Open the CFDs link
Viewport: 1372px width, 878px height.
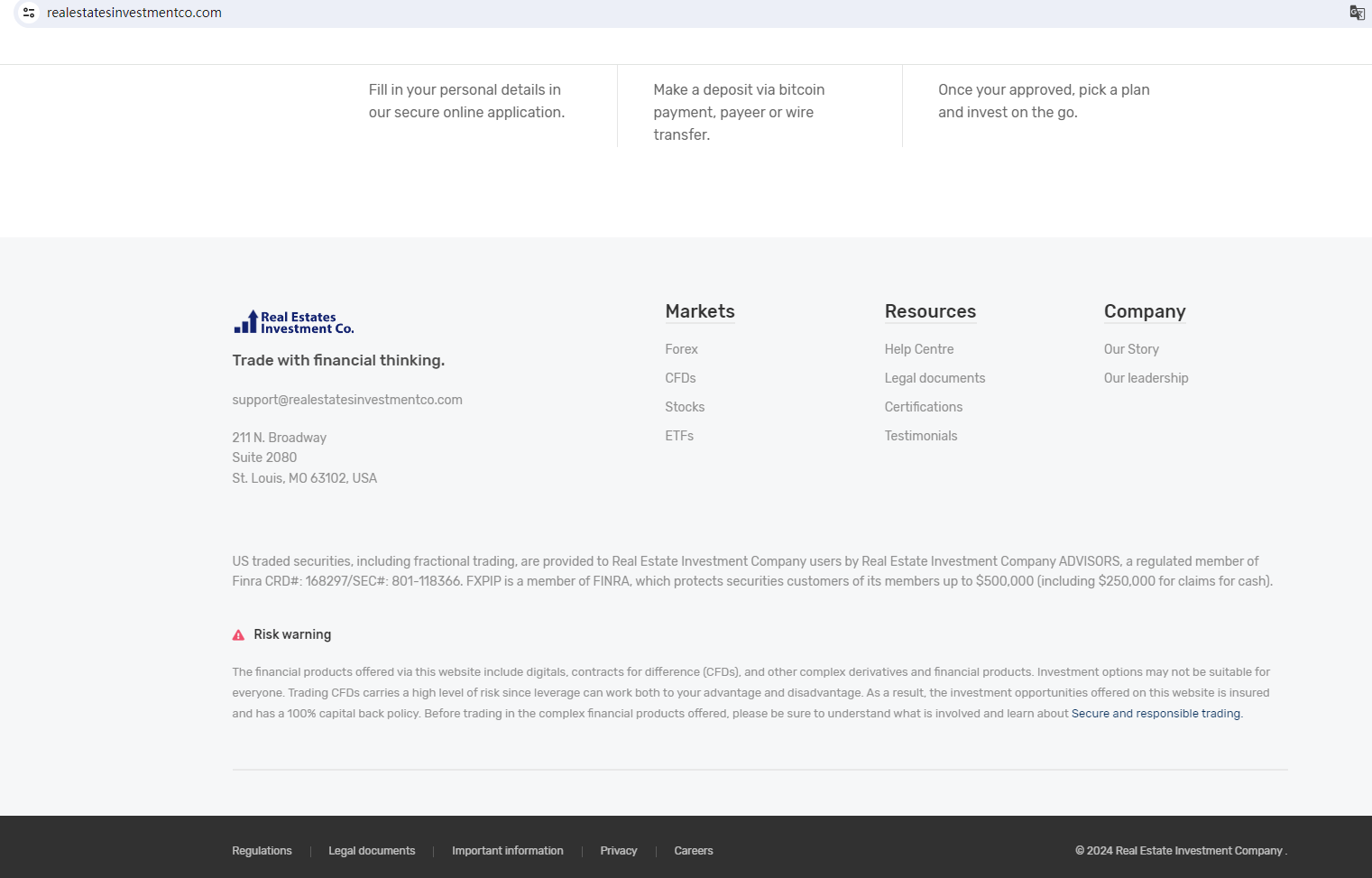(680, 378)
